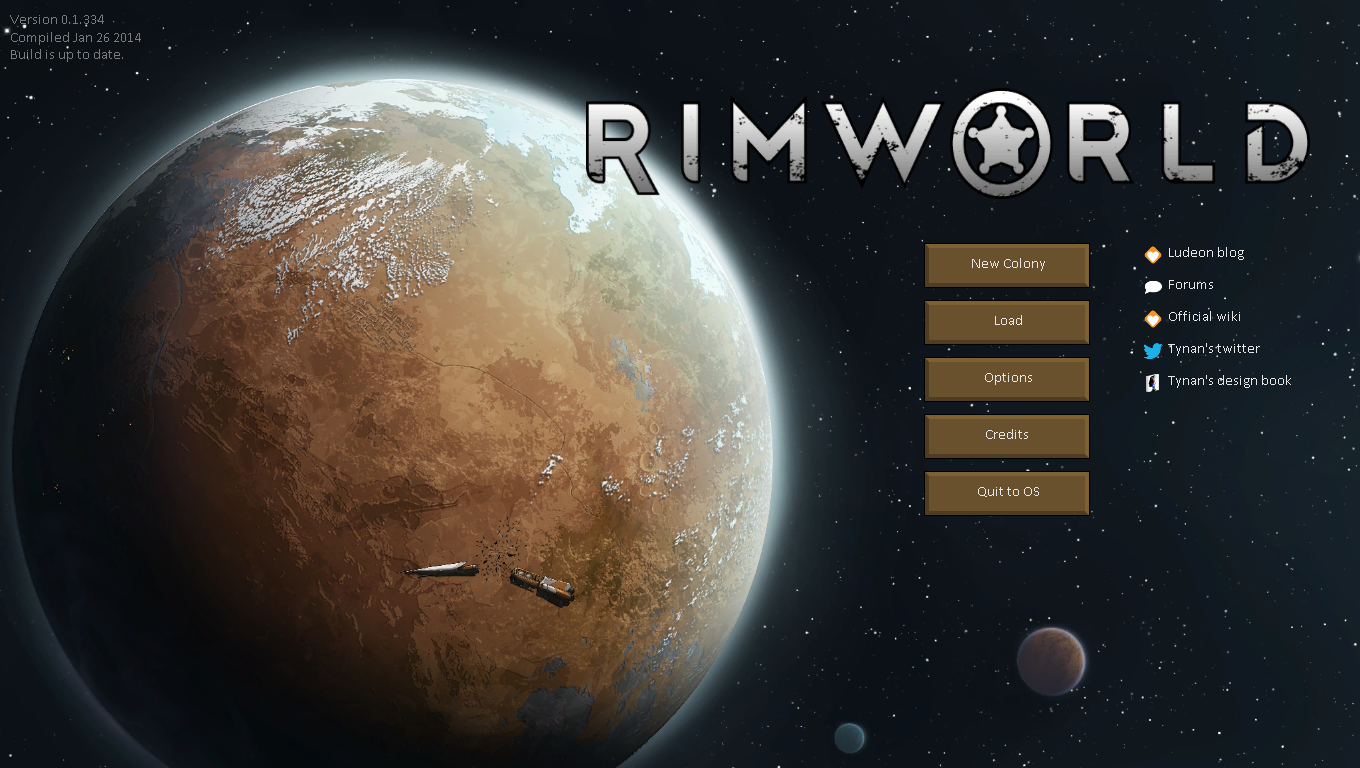1360x768 pixels.
Task: Click the version number text
Action: pyautogui.click(x=57, y=20)
